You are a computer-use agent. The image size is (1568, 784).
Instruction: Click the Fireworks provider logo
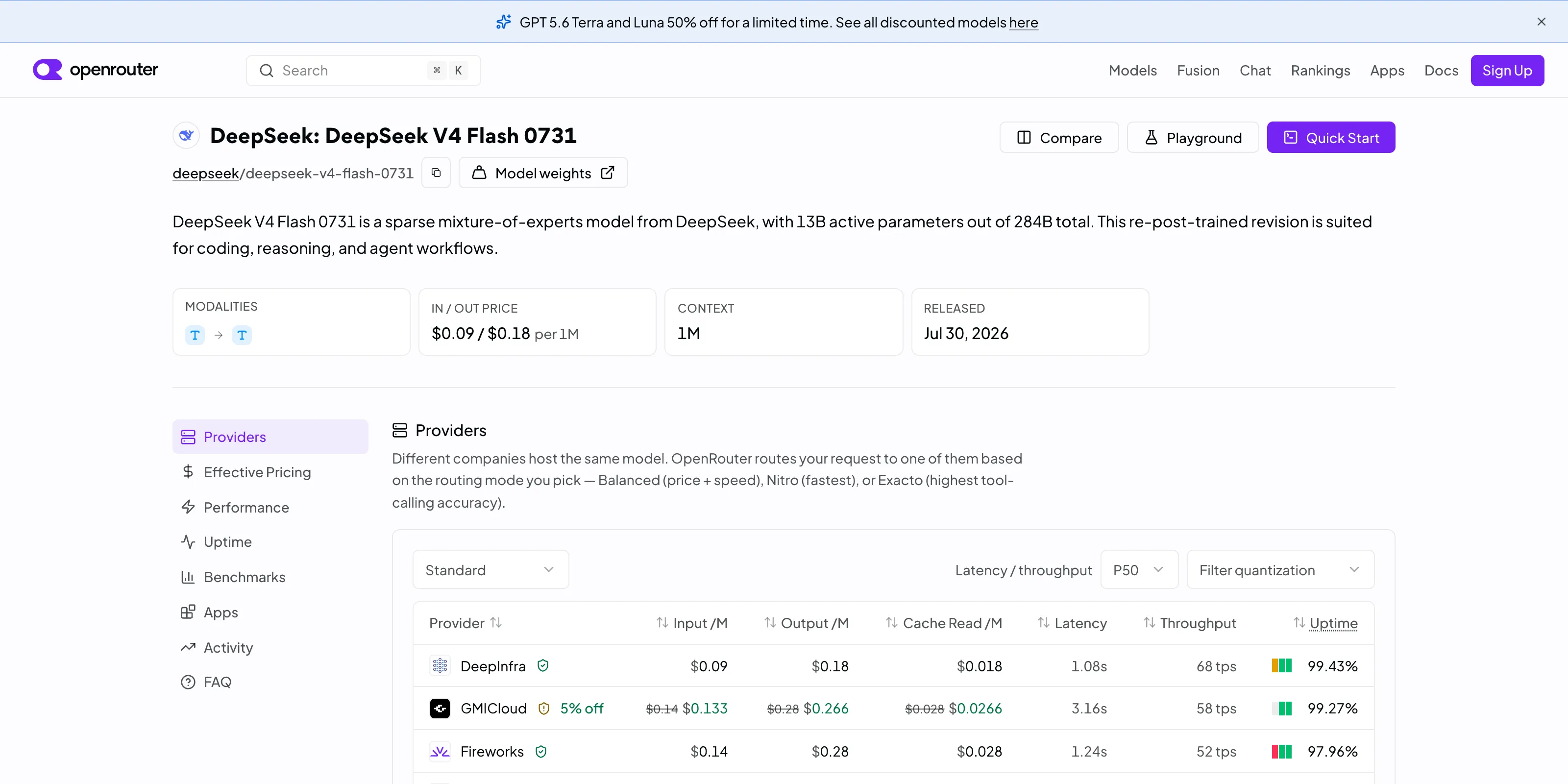(440, 752)
